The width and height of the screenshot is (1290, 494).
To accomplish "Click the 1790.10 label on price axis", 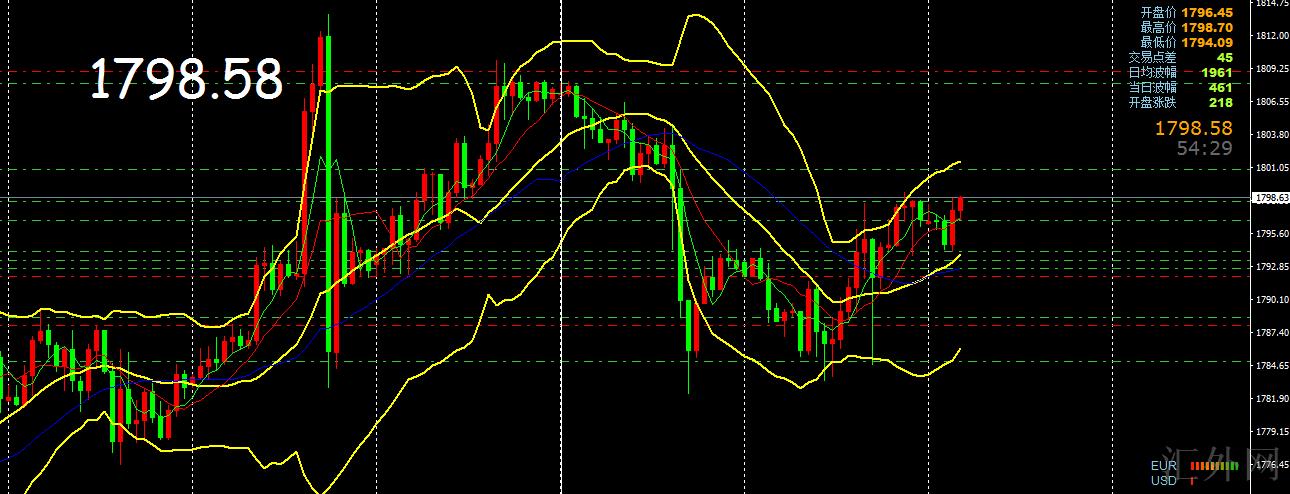I will tap(1268, 300).
